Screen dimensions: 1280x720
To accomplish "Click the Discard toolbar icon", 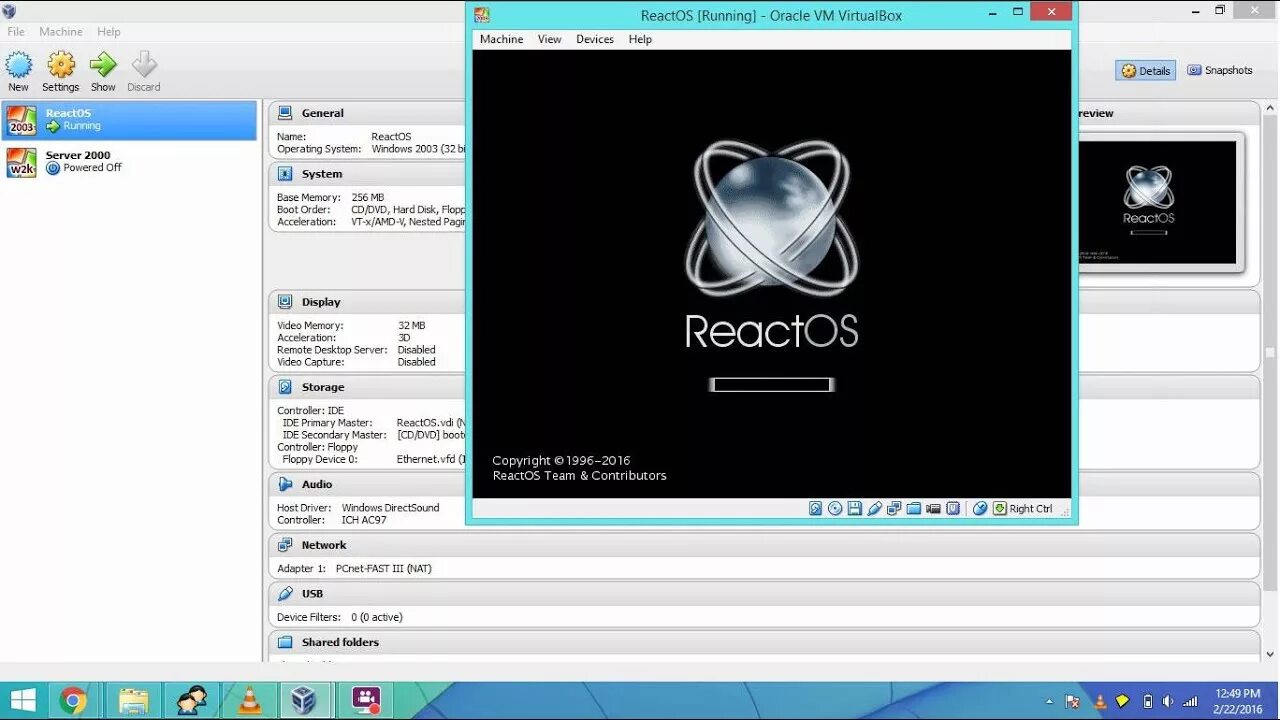I will tap(144, 65).
